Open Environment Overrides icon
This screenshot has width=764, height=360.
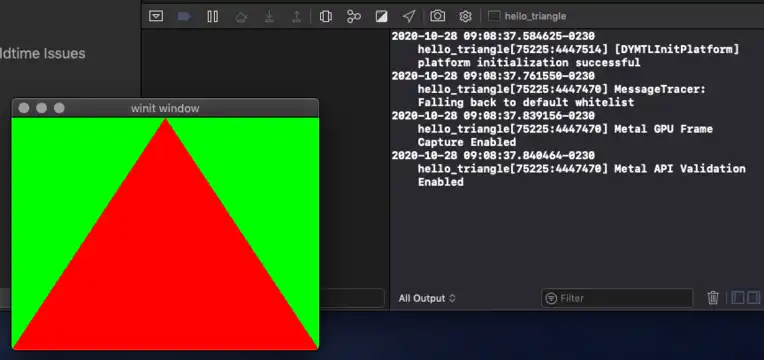382,17
